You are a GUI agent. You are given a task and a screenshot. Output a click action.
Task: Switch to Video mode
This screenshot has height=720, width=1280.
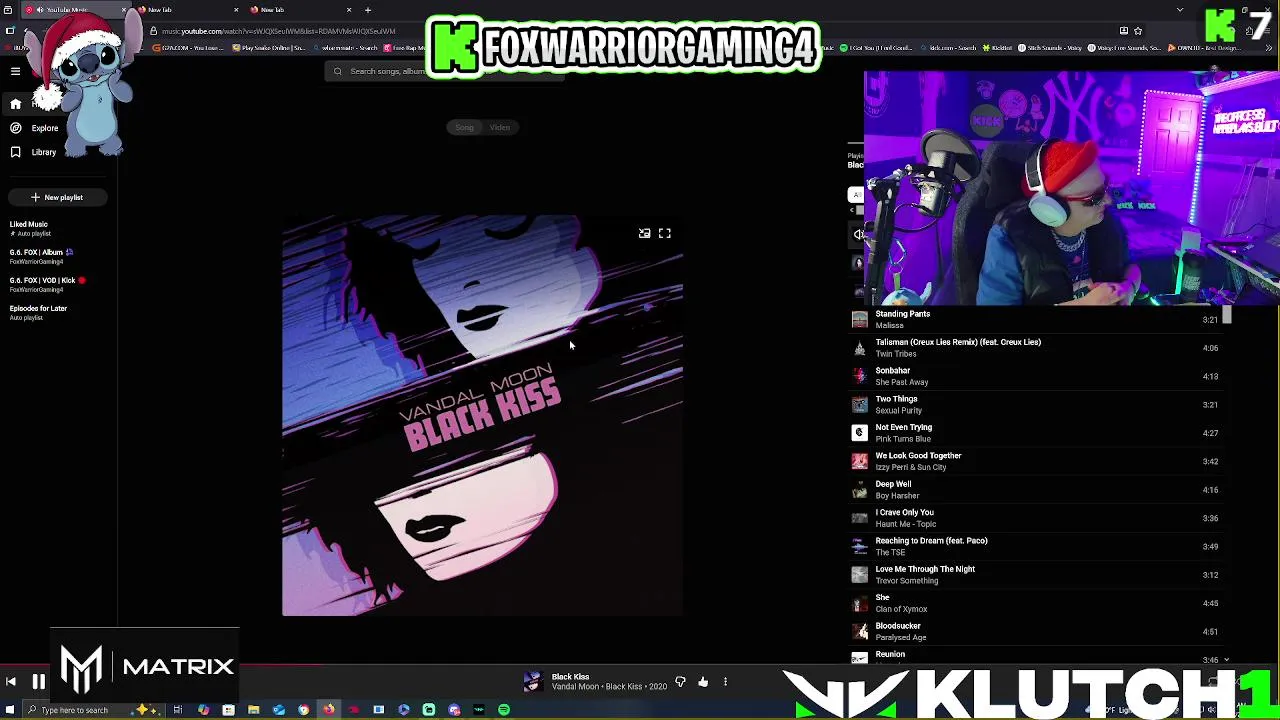point(500,127)
